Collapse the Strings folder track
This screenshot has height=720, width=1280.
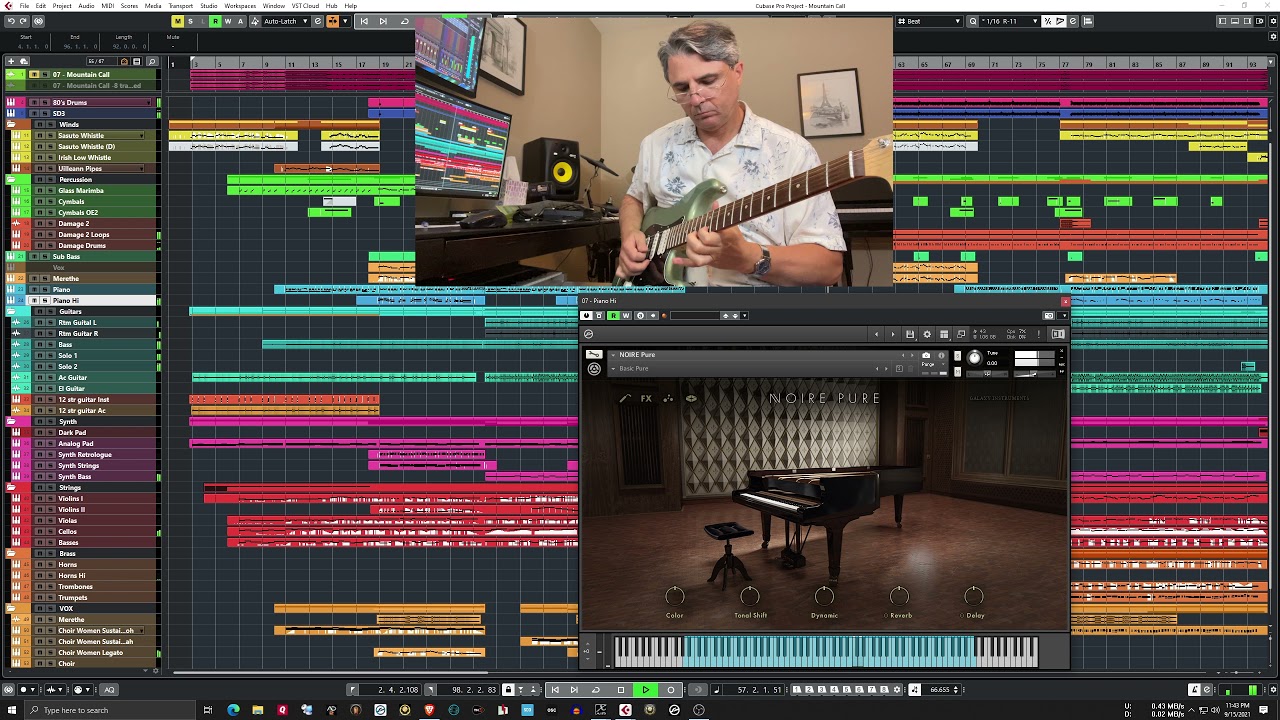11,488
